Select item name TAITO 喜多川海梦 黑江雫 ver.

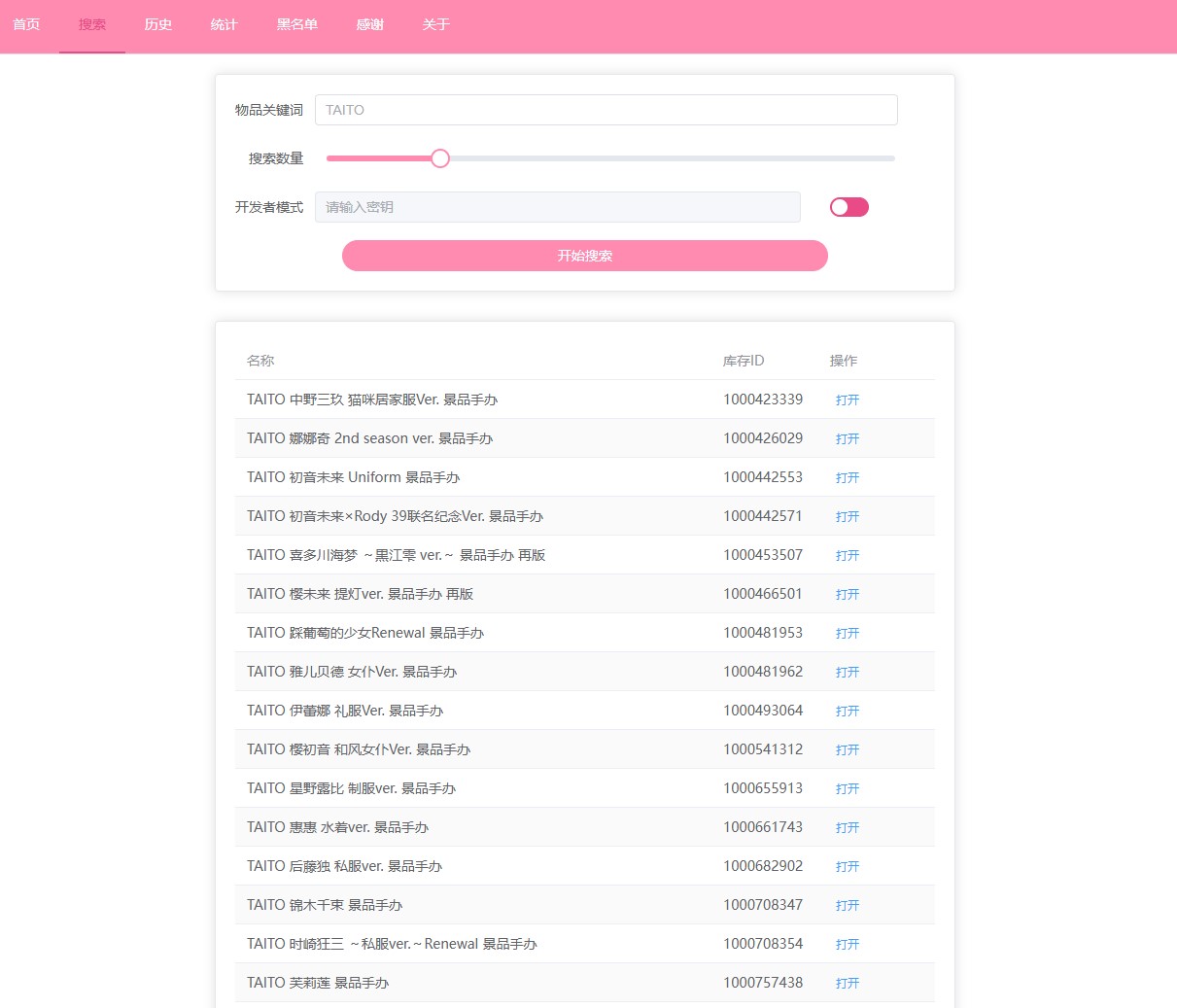coord(397,555)
